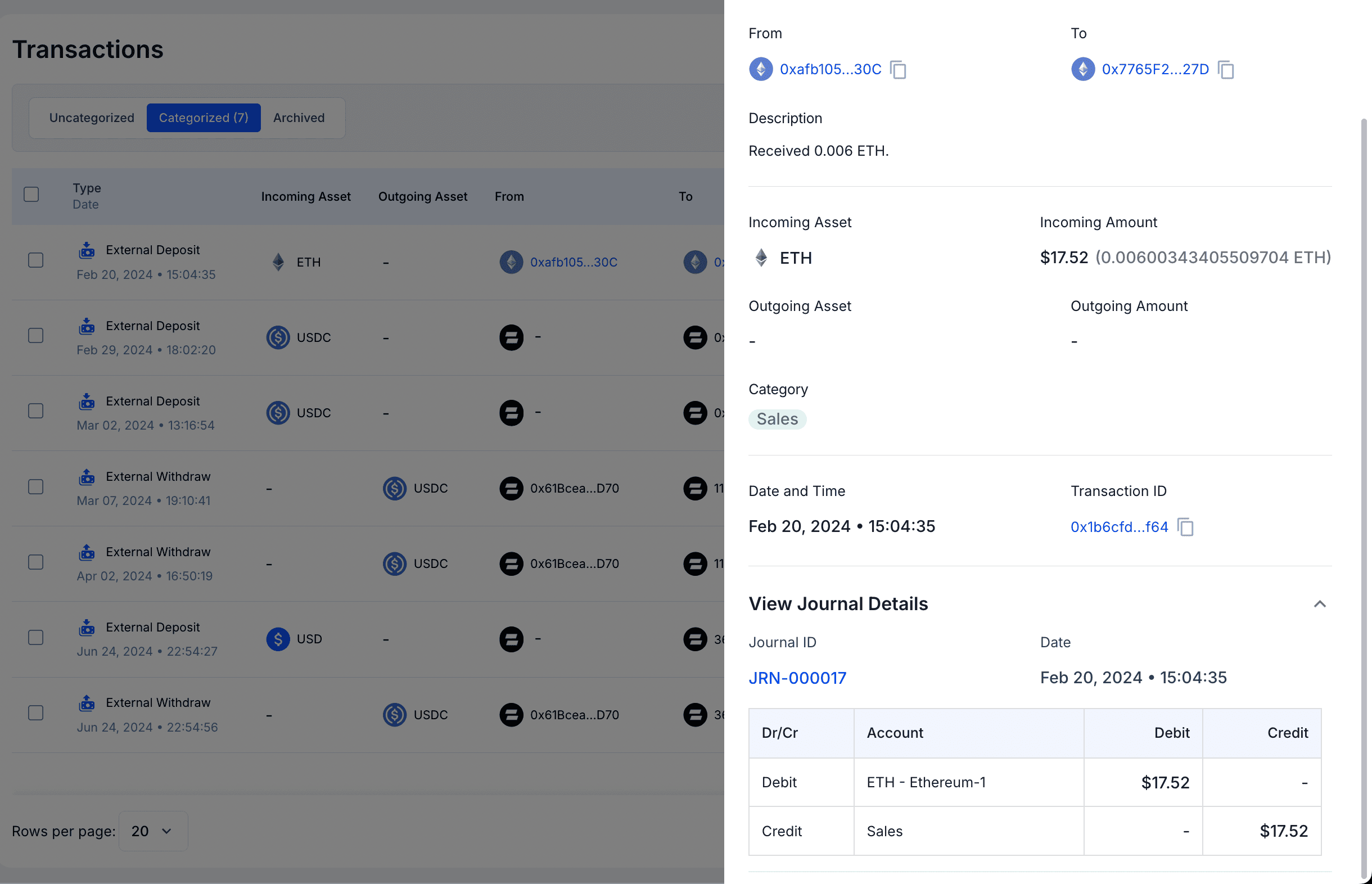1372x884 pixels.
Task: Open the Archived tab
Action: pos(299,118)
